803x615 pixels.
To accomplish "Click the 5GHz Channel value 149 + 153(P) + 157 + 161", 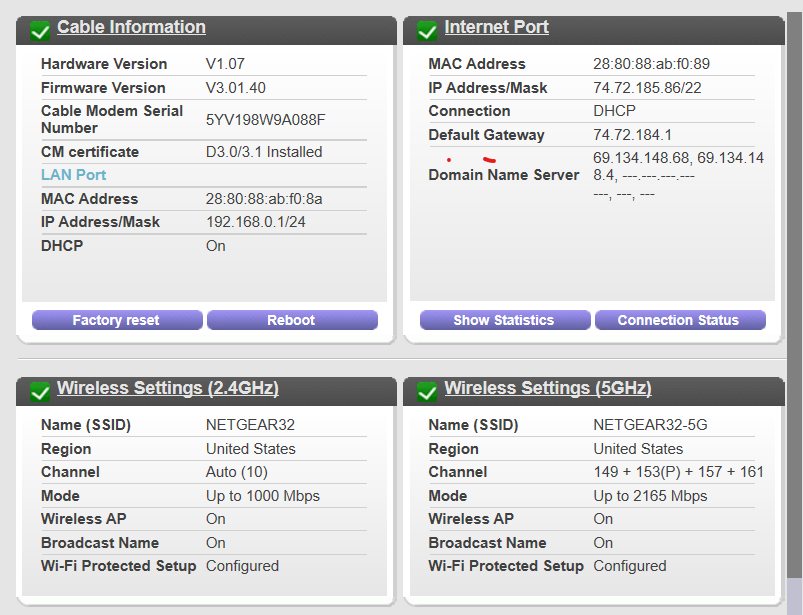I will (679, 472).
